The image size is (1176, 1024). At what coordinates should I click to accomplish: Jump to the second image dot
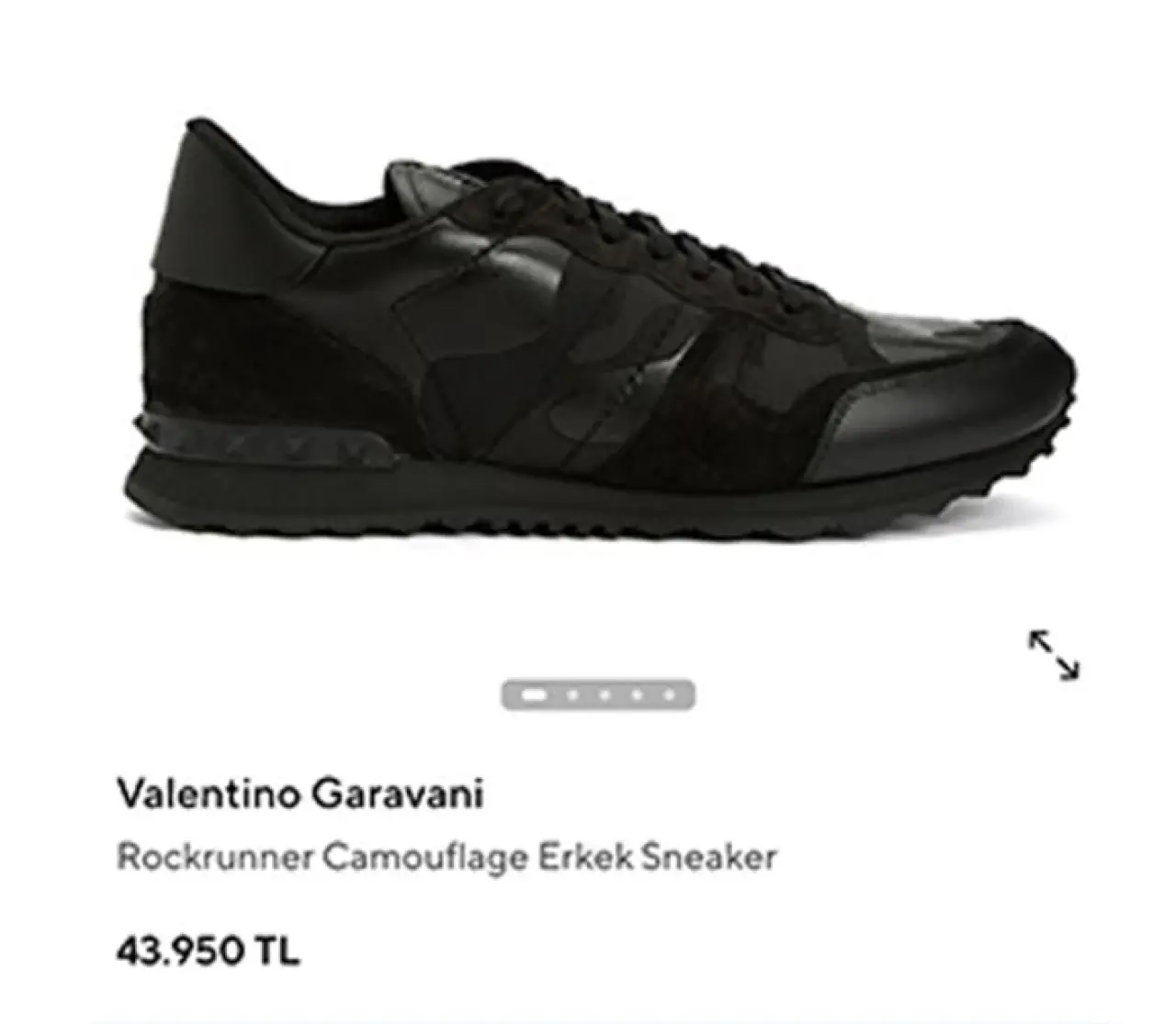(x=572, y=695)
